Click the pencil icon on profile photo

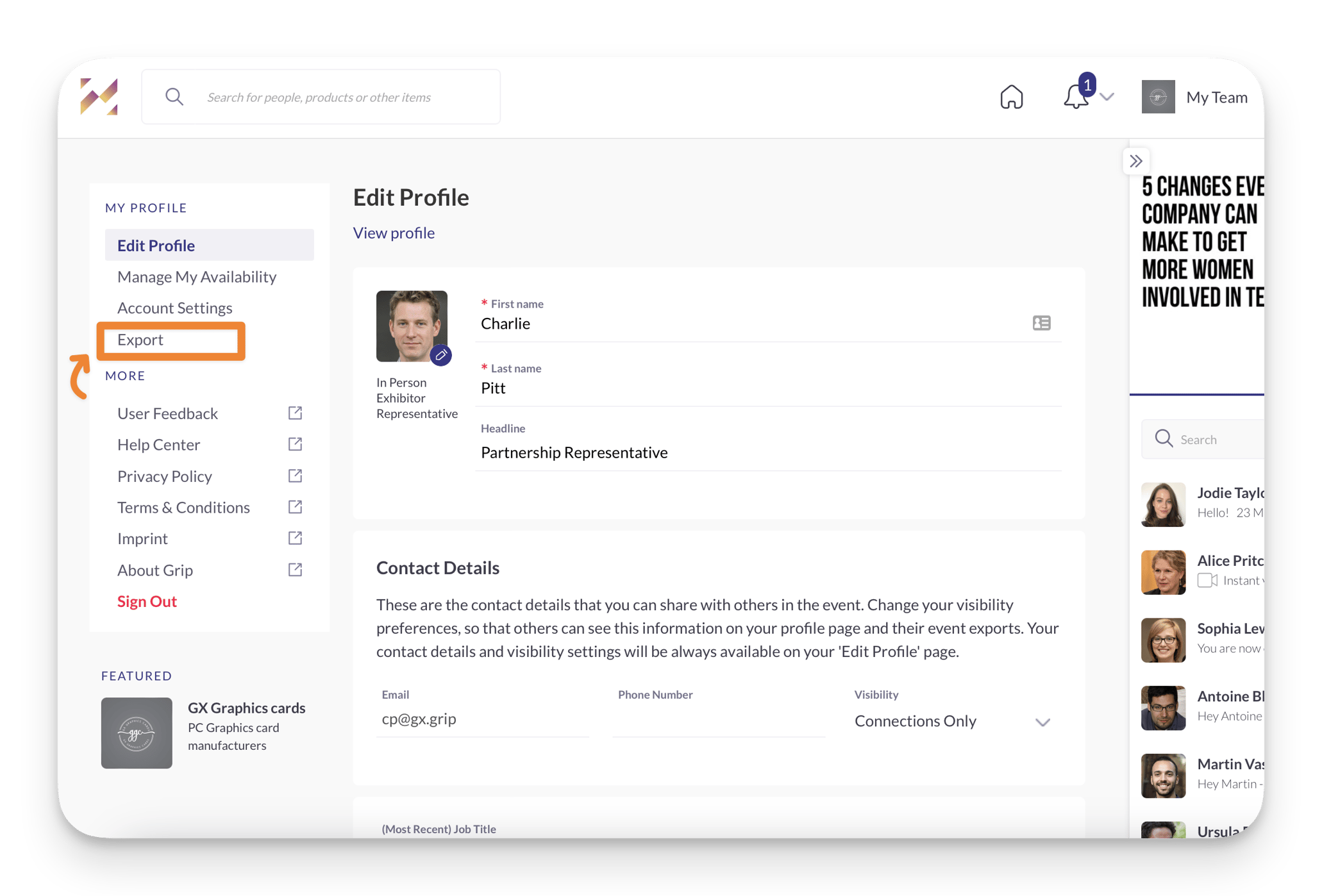click(x=441, y=355)
